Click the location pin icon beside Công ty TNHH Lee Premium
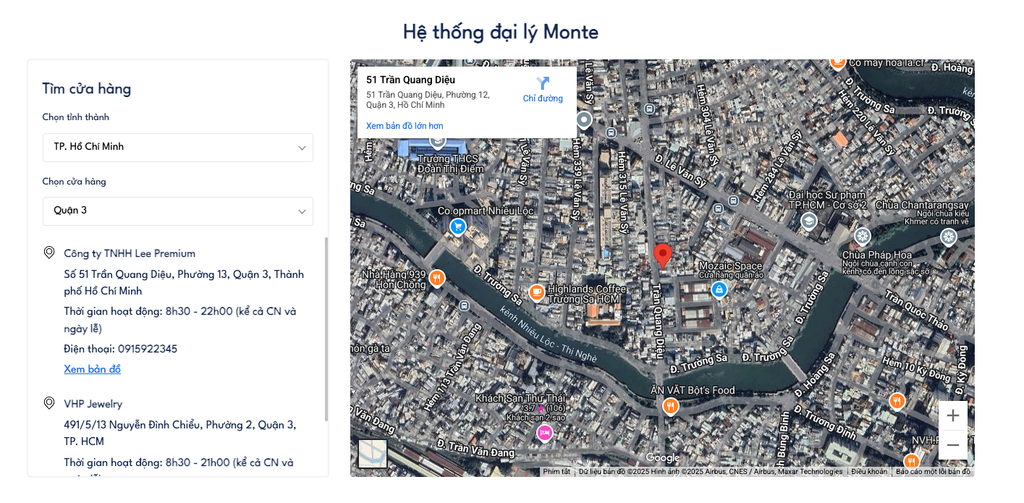The image size is (1024, 503). click(x=49, y=253)
